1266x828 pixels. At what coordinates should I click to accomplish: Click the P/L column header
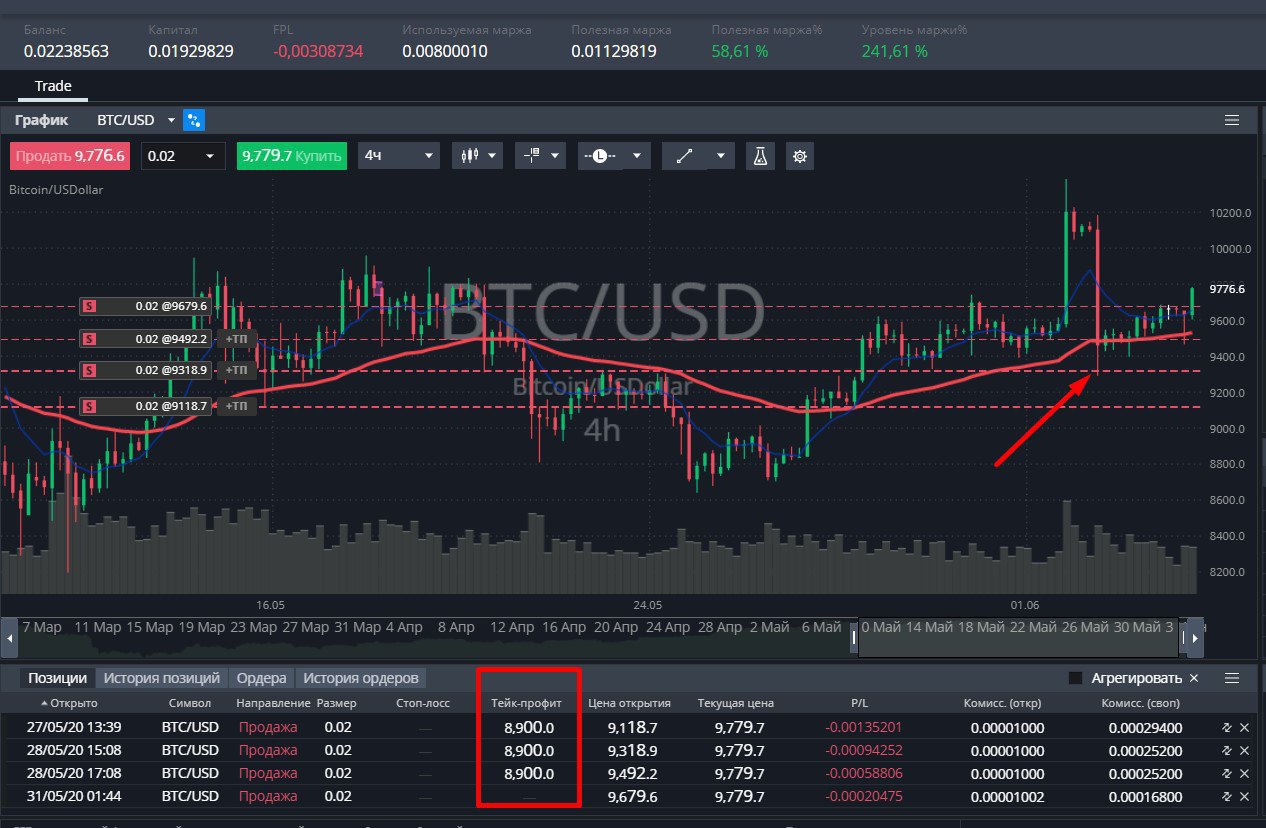[860, 703]
